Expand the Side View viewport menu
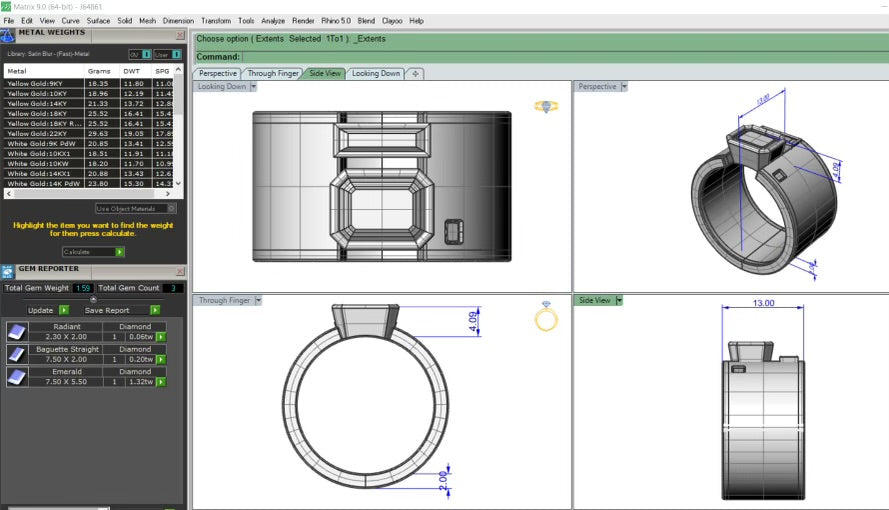This screenshot has width=889, height=510. click(x=619, y=300)
